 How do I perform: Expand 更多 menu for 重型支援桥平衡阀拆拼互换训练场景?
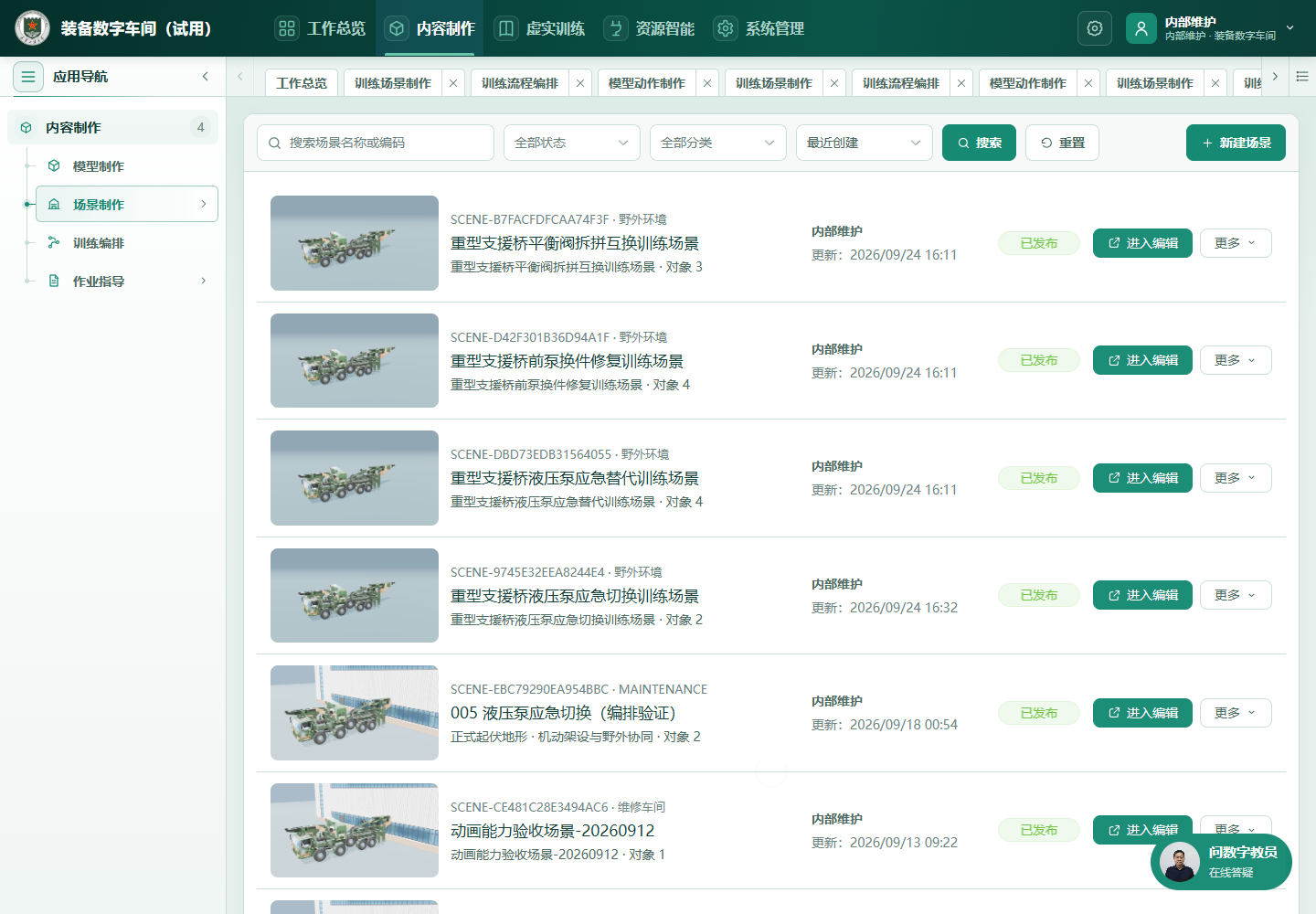(1236, 243)
